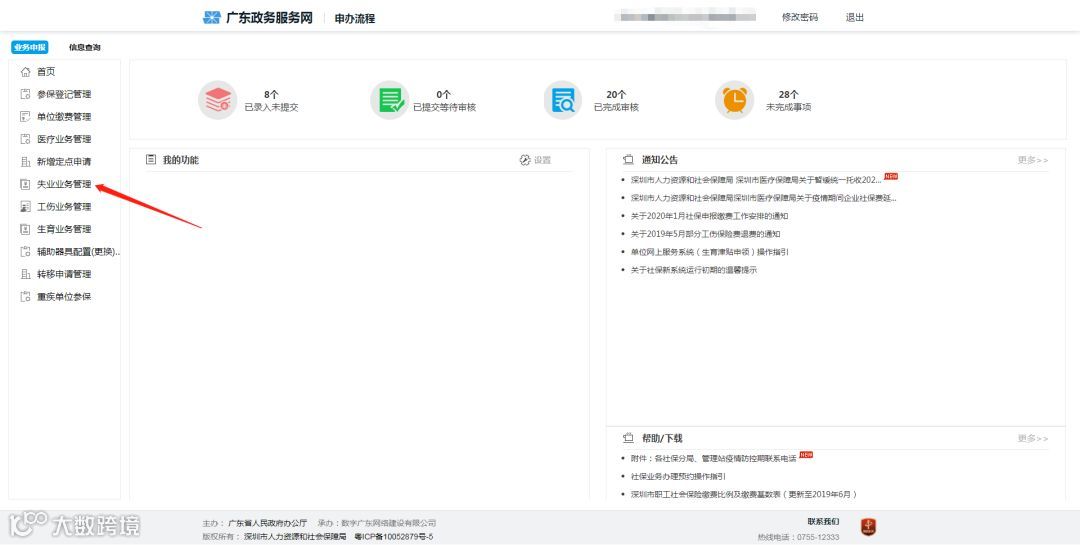Switch to the 业务申报 tab

(x=30, y=48)
